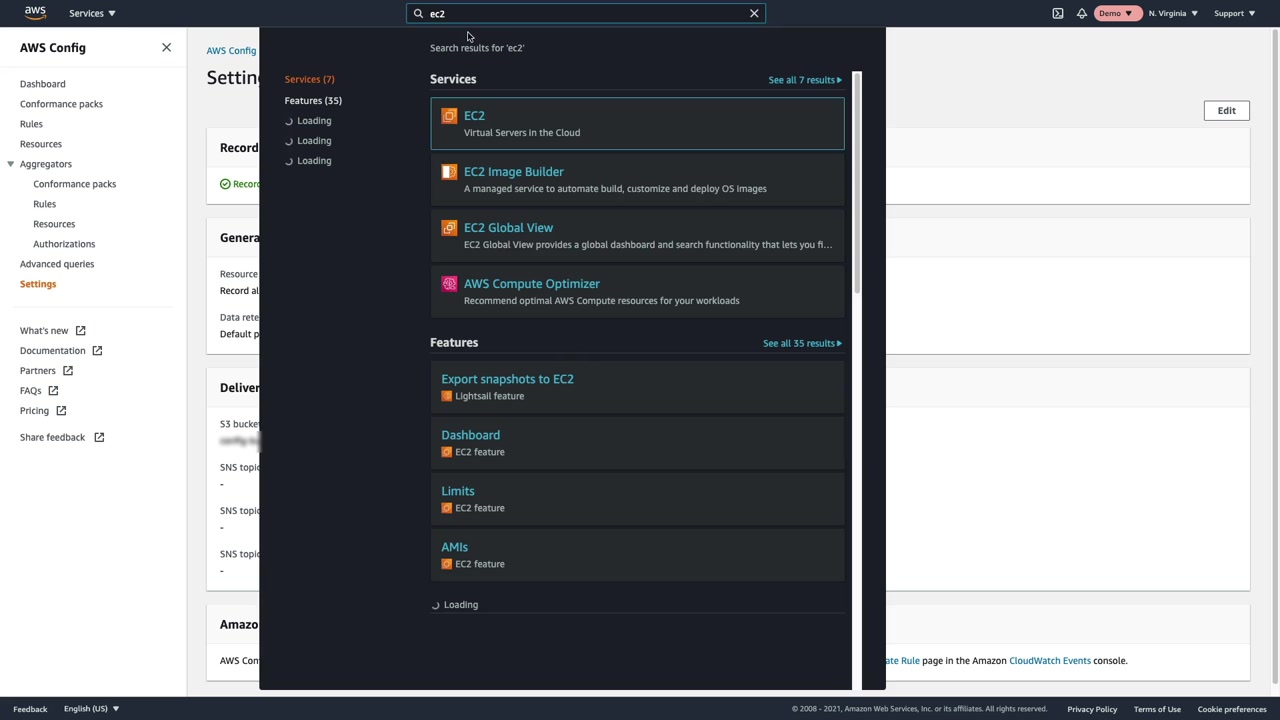Open Conformance packs under Aggregators
This screenshot has width=1280, height=720.
tap(74, 184)
